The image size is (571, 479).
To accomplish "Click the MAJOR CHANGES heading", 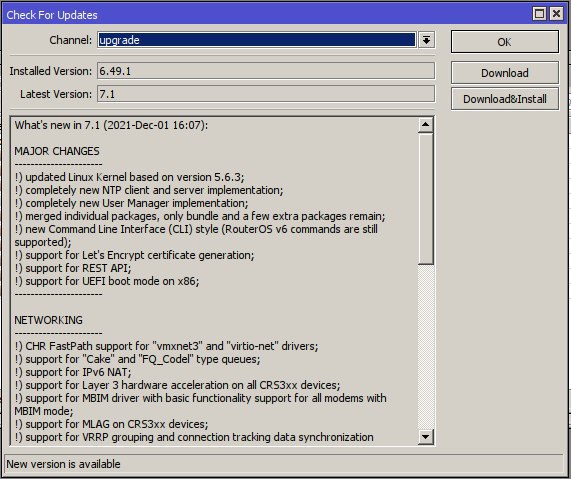I will click(57, 151).
